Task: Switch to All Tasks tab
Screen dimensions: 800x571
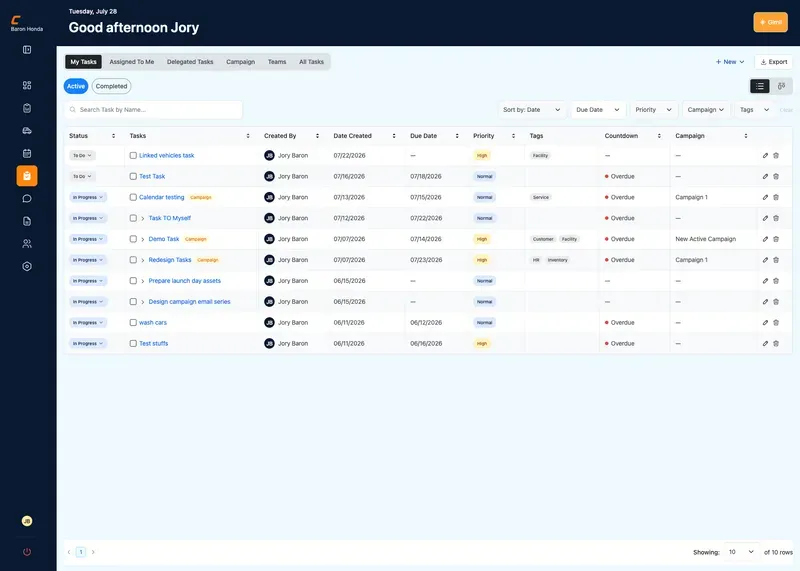Action: coord(311,62)
